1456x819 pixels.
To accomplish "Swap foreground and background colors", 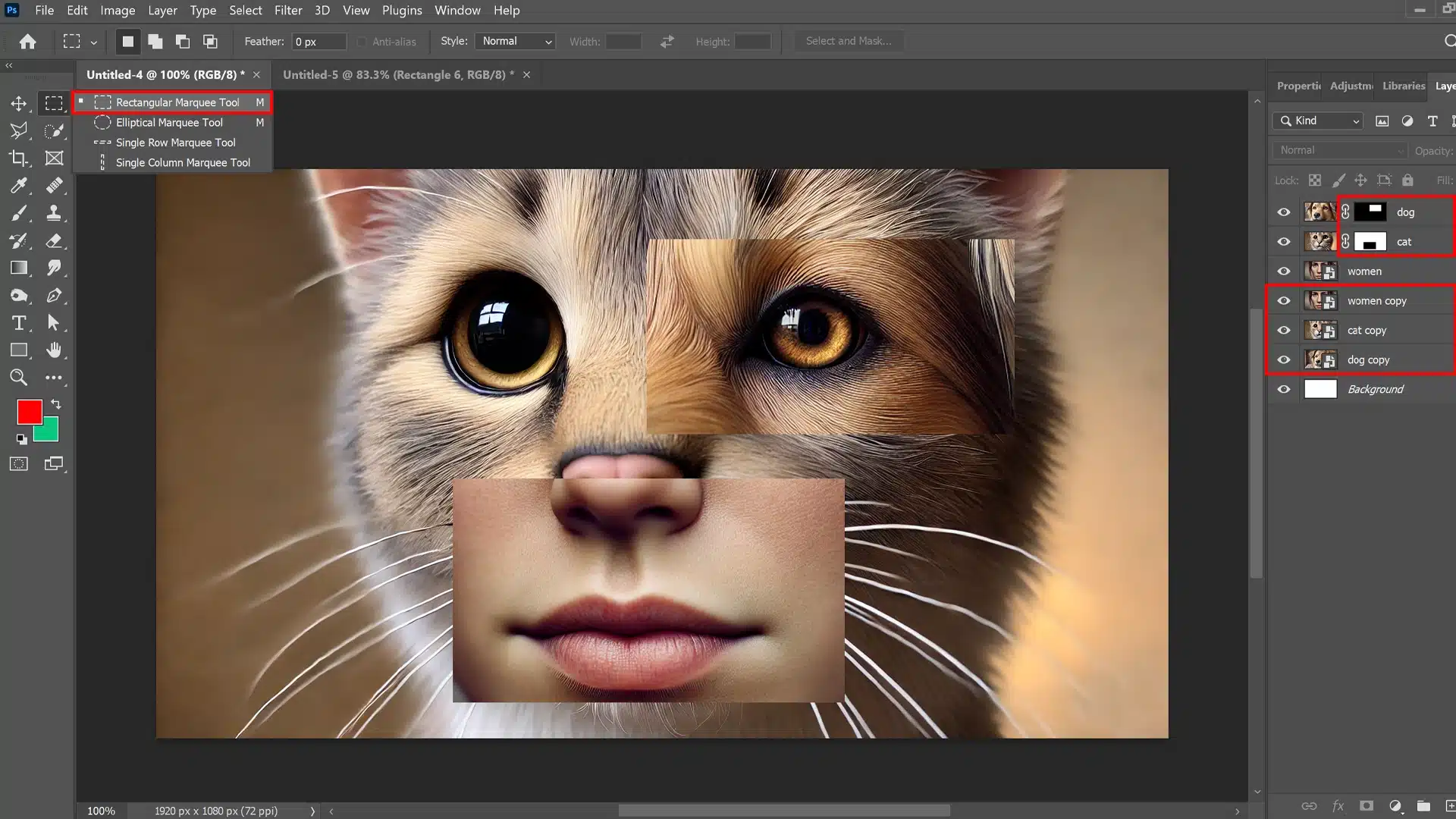I will (56, 404).
